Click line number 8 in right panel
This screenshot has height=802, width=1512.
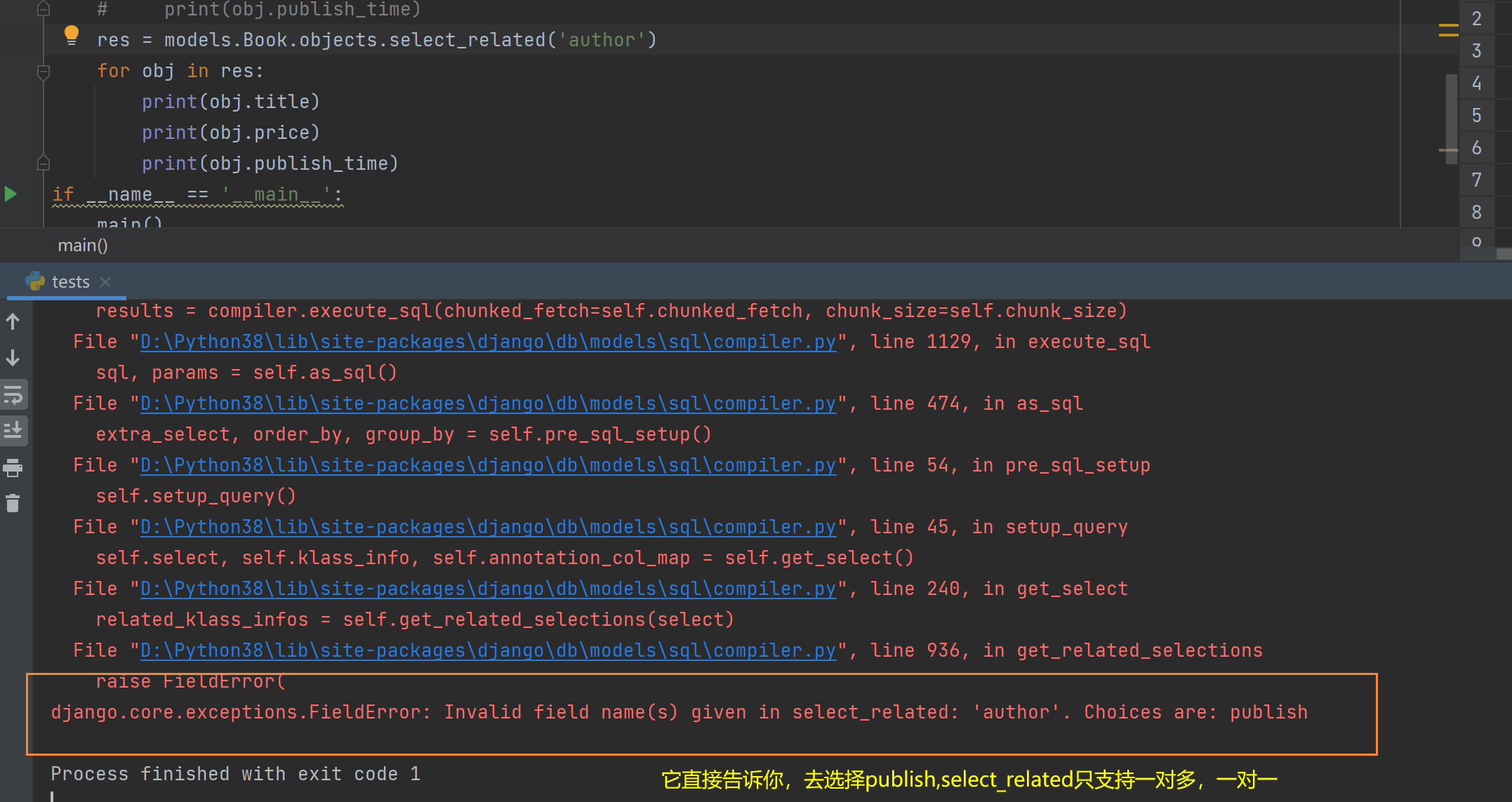click(1477, 212)
